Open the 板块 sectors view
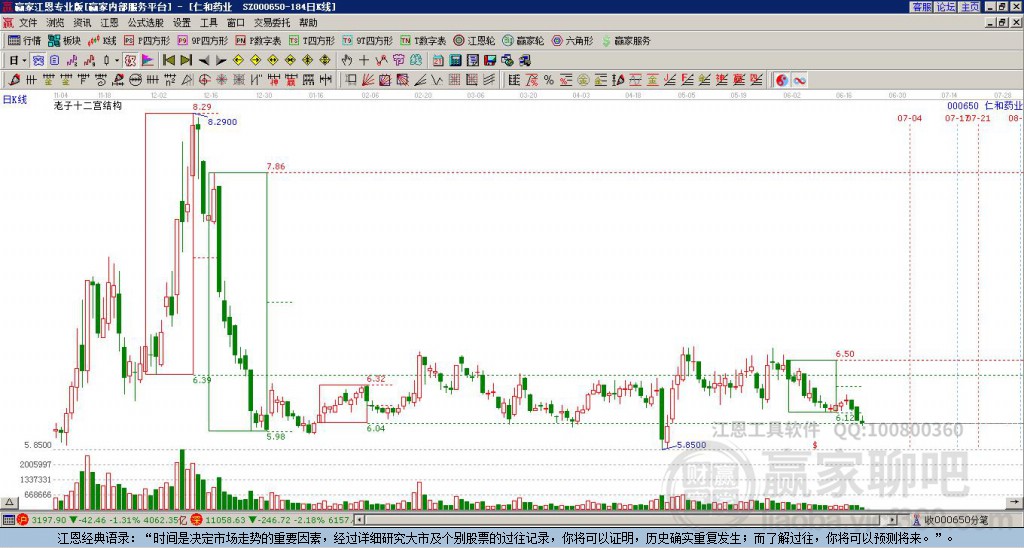Screen dimensions: 1024x548 pyautogui.click(x=65, y=40)
